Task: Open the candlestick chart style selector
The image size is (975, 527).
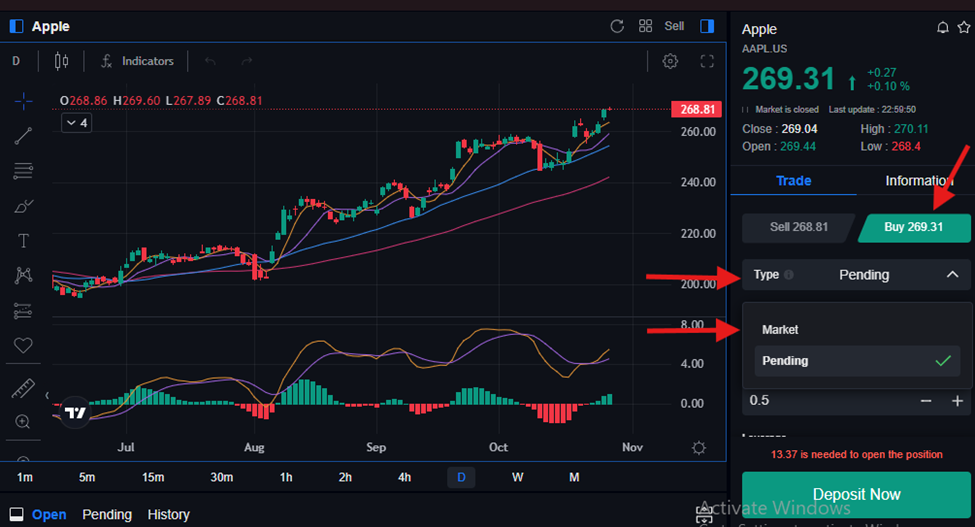Action: [62, 61]
